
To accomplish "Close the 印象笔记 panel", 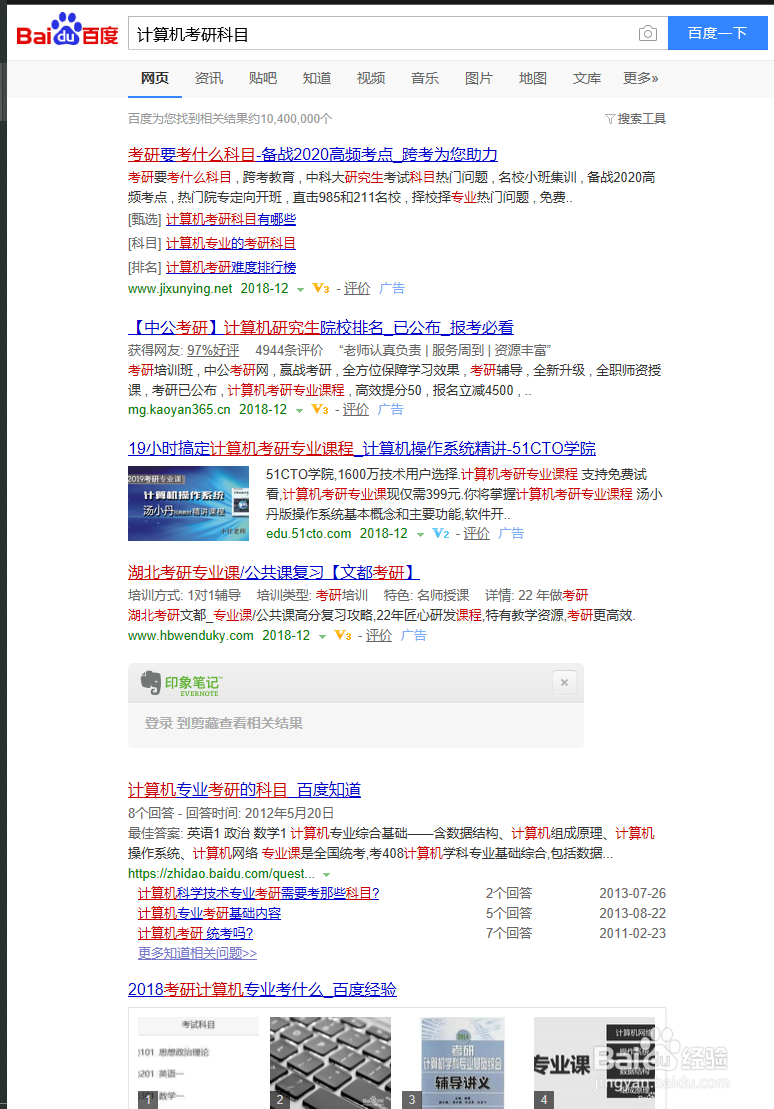I will click(564, 683).
